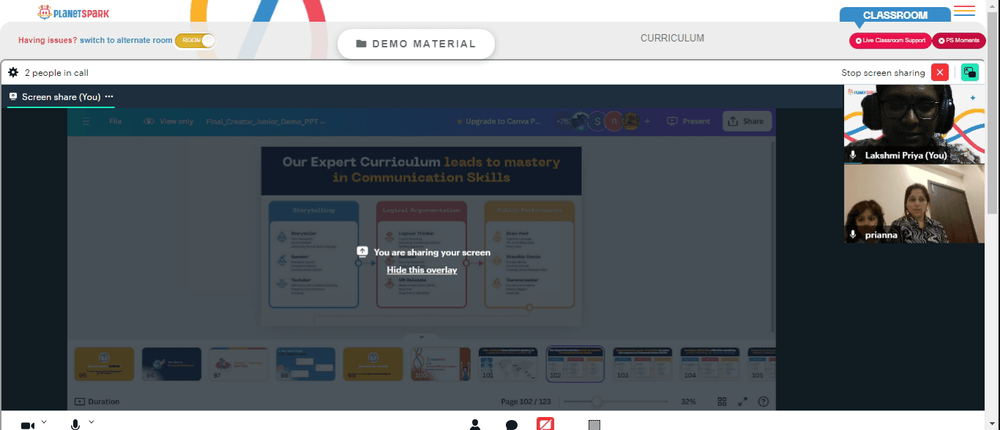Select slide thumbnail 97

[239, 364]
